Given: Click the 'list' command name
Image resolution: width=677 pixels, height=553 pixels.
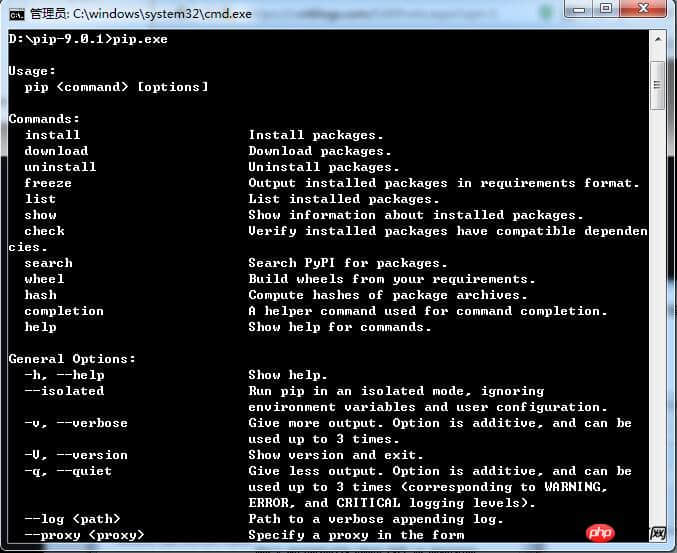Looking at the screenshot, I should [x=40, y=199].
